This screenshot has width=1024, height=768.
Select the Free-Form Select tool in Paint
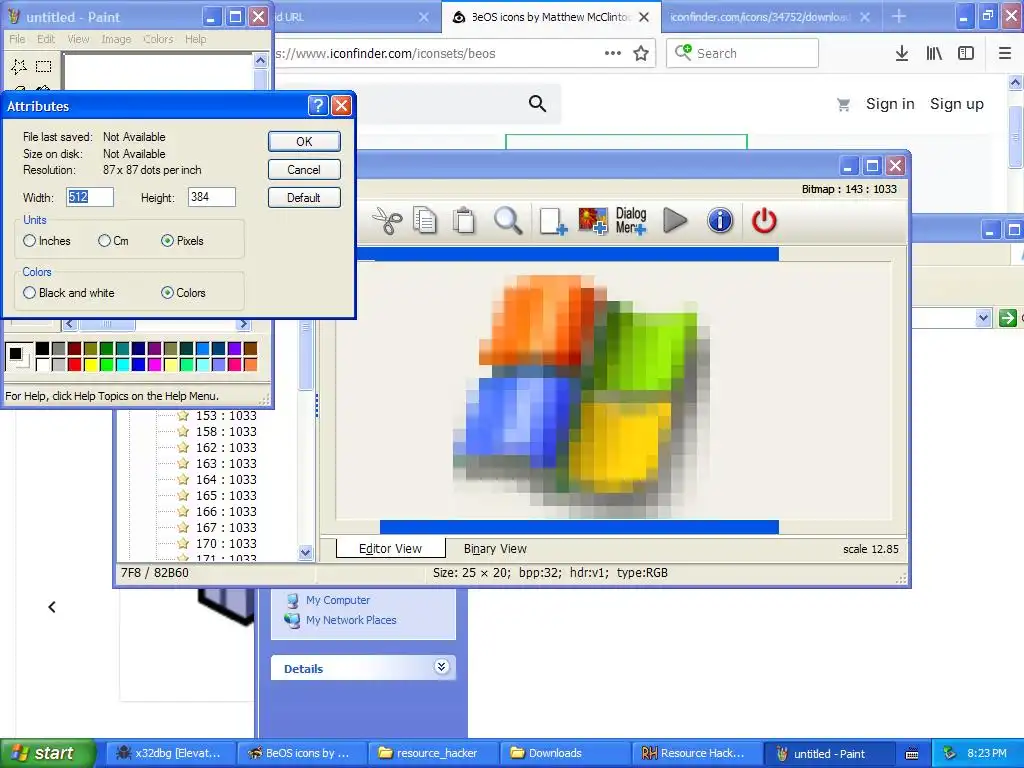(x=19, y=66)
